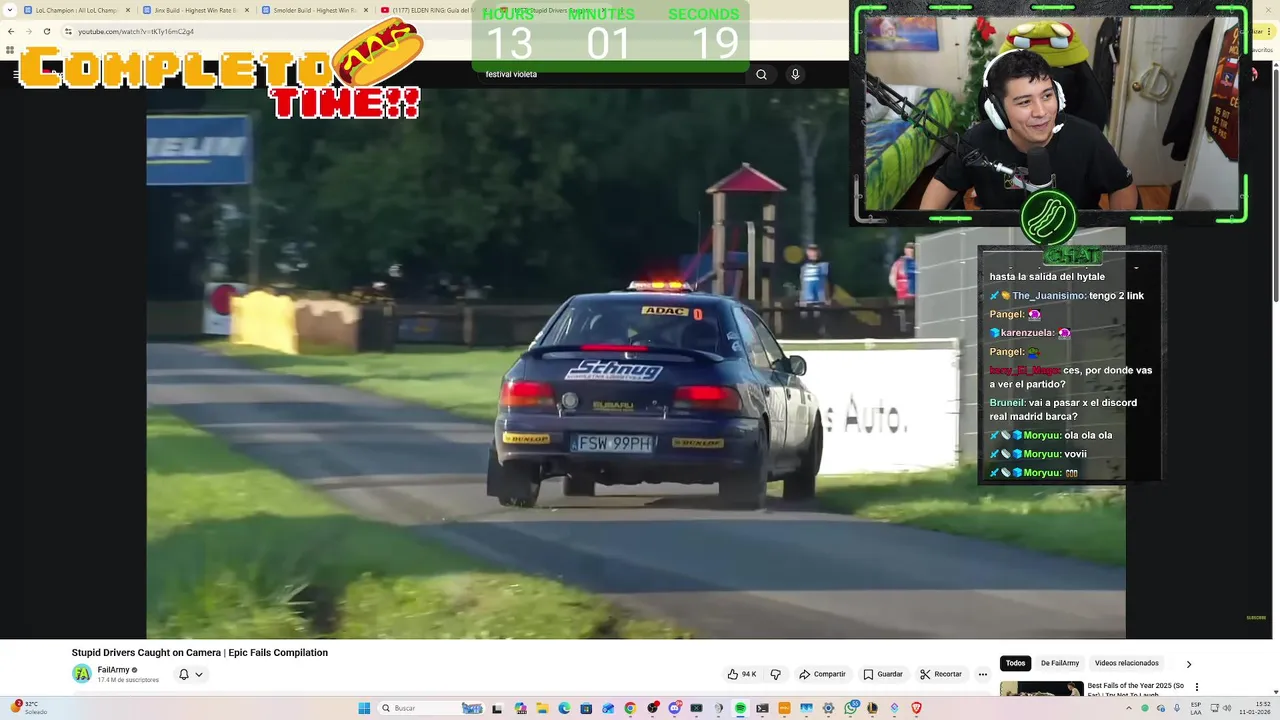Open Best Fails of the Year thumbnail
This screenshot has width=1280, height=720.
coord(1041,689)
